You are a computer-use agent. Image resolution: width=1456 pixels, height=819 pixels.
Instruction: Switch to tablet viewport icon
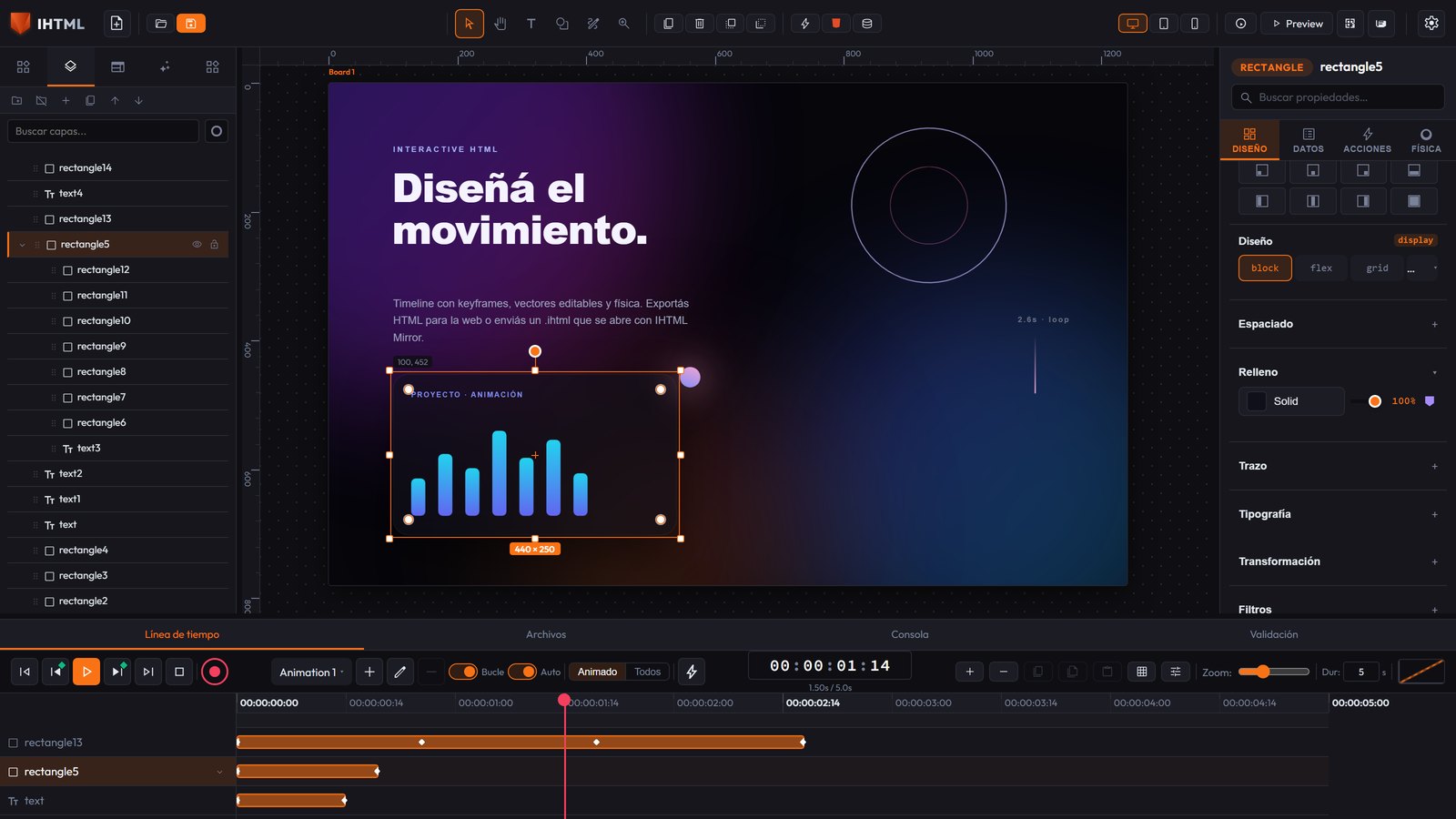[1164, 24]
